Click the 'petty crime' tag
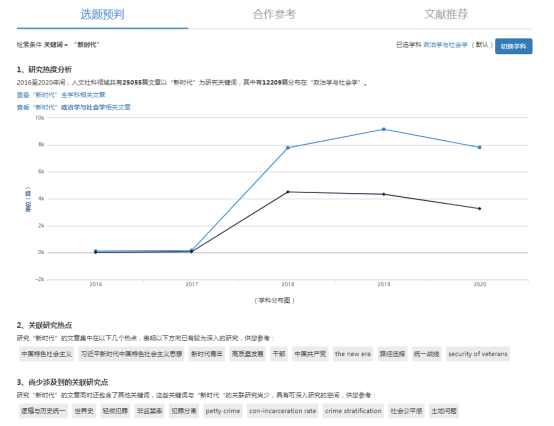 [x=223, y=411]
